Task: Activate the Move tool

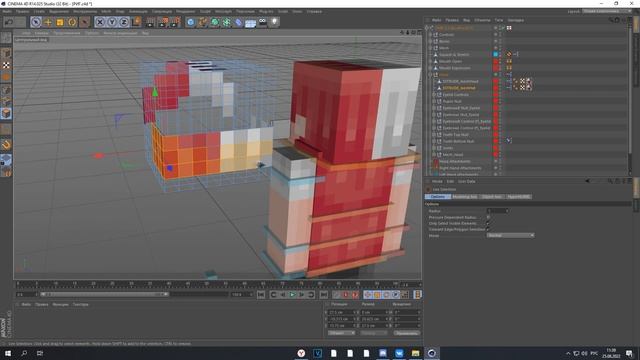Action: [x=48, y=22]
